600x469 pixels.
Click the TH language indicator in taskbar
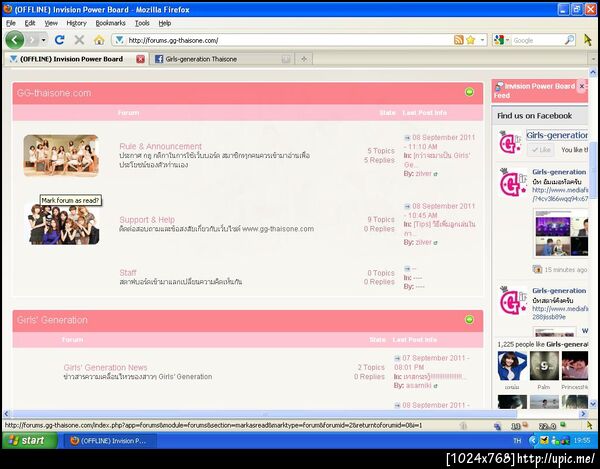tap(517, 441)
